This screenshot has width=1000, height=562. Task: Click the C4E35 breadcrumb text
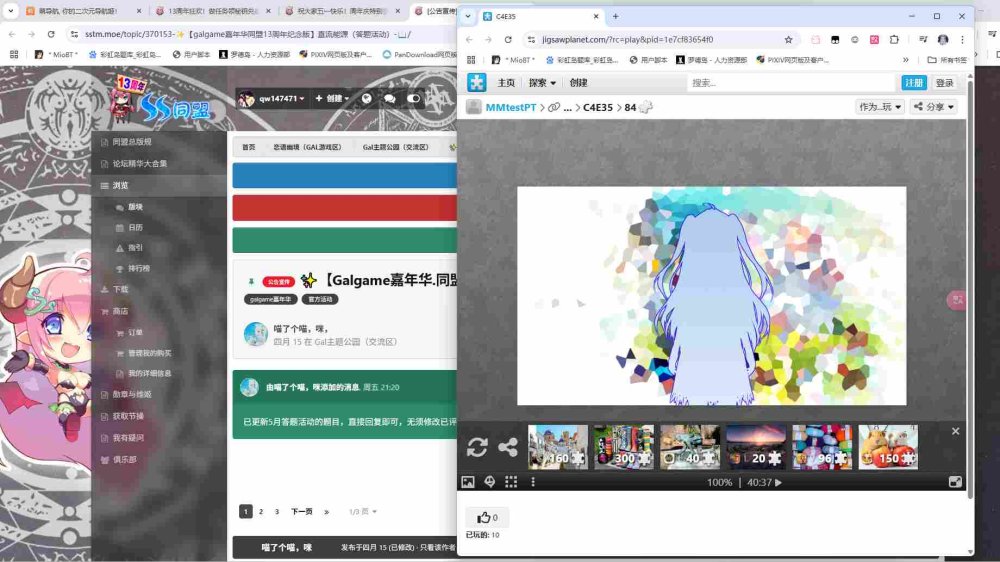click(x=598, y=107)
